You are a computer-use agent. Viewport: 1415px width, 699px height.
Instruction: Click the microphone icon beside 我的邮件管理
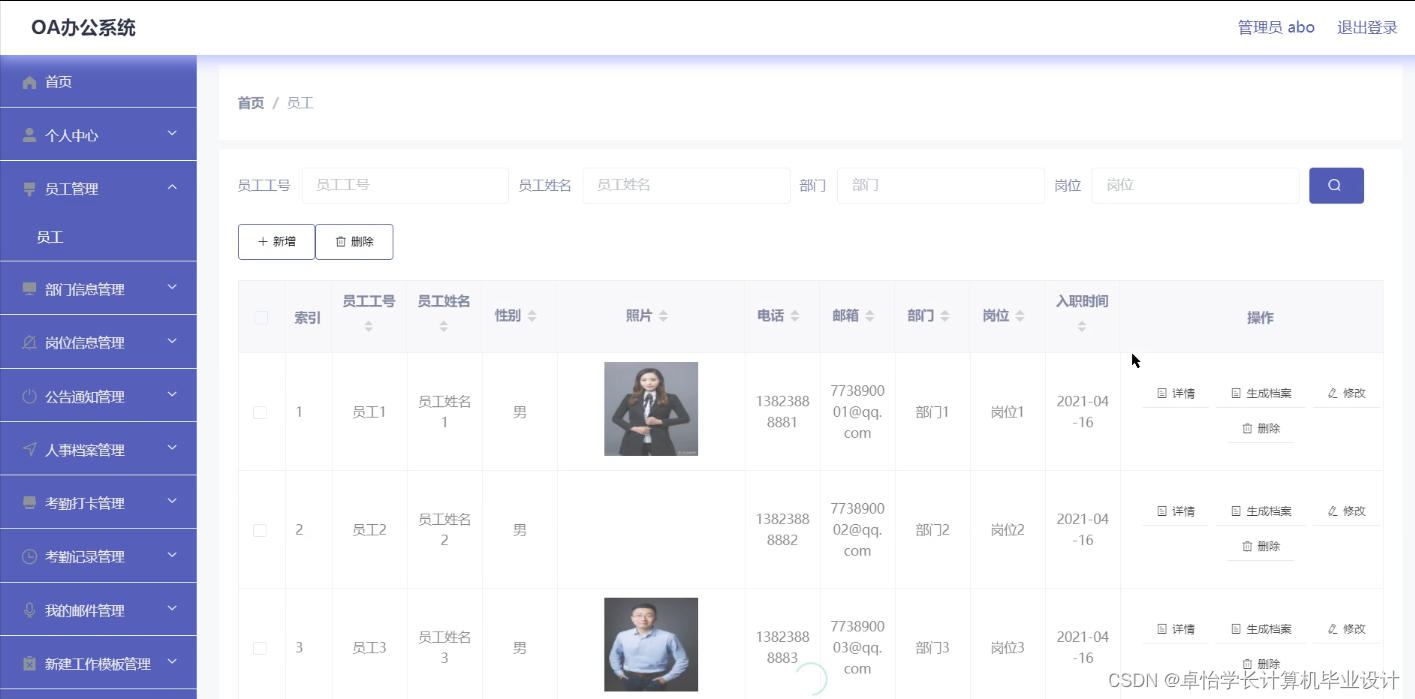(29, 609)
